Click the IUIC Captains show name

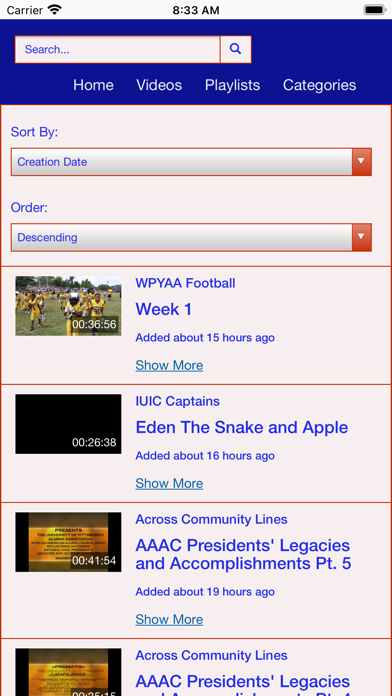pyautogui.click(x=178, y=401)
